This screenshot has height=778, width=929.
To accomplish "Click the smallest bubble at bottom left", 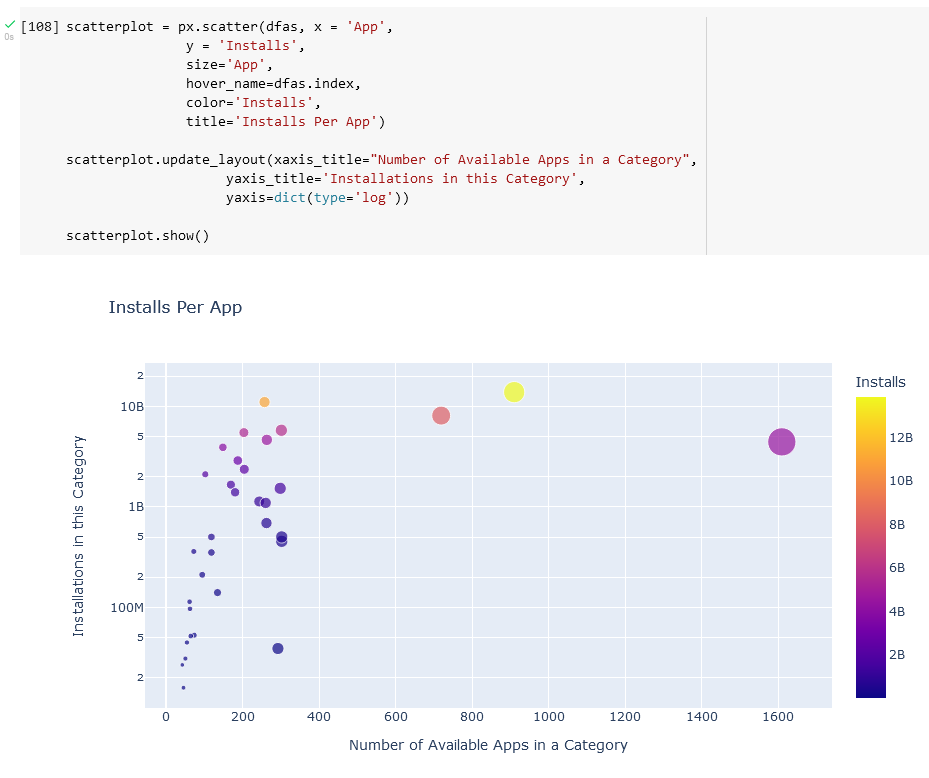I will click(183, 688).
